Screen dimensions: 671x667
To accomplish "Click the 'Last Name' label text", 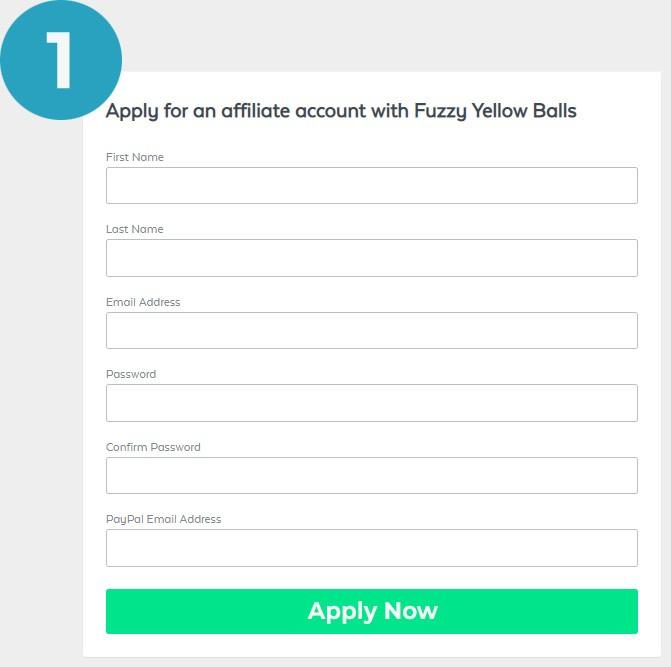I will tap(134, 229).
